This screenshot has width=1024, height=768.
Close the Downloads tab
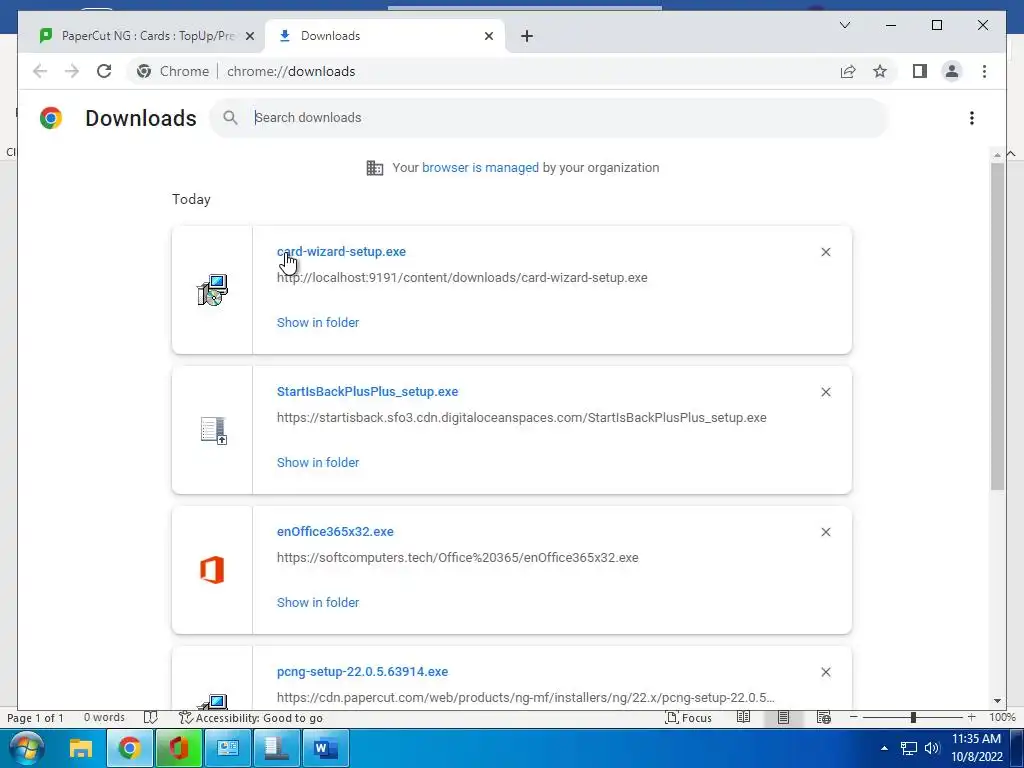(x=488, y=36)
